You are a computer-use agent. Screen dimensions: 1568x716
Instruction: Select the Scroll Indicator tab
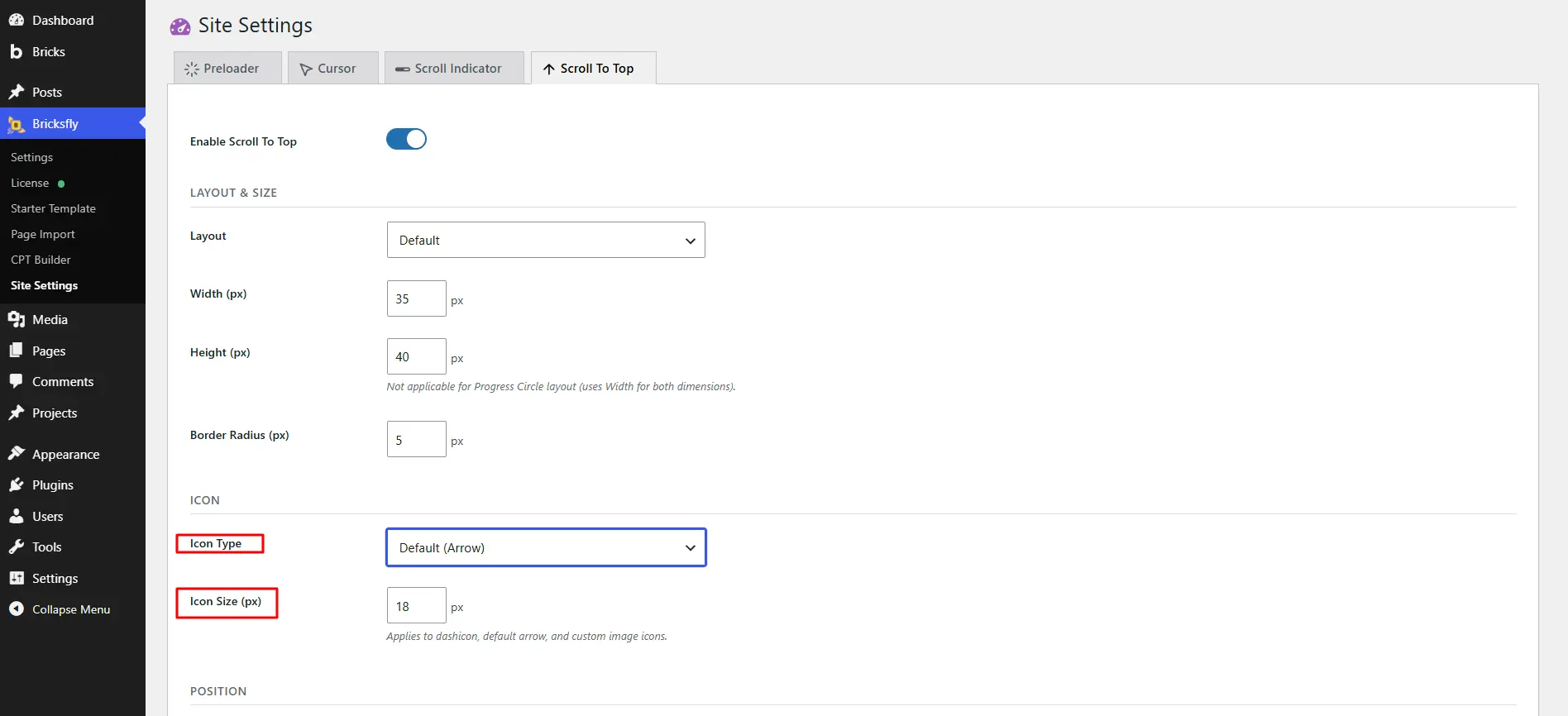tap(454, 68)
